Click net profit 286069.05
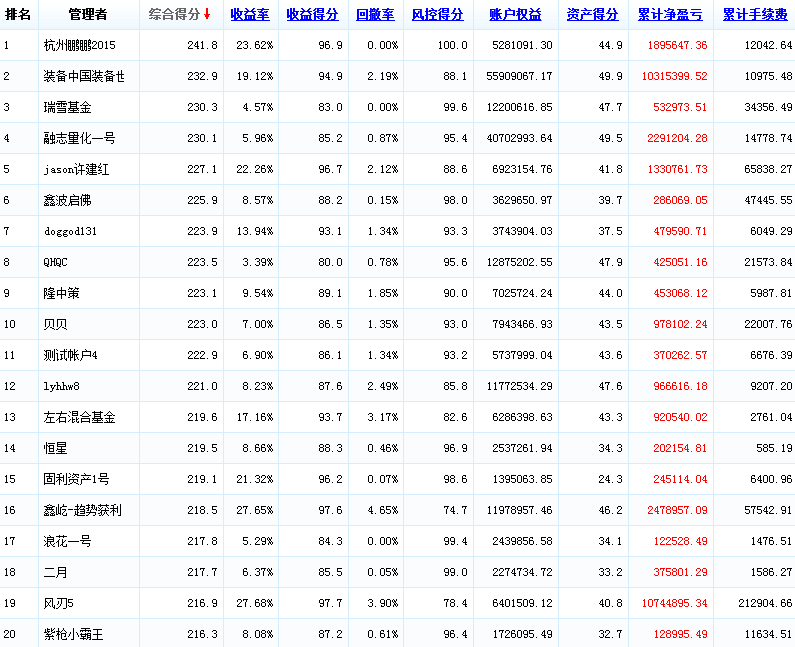Image resolution: width=795 pixels, height=647 pixels. point(680,200)
